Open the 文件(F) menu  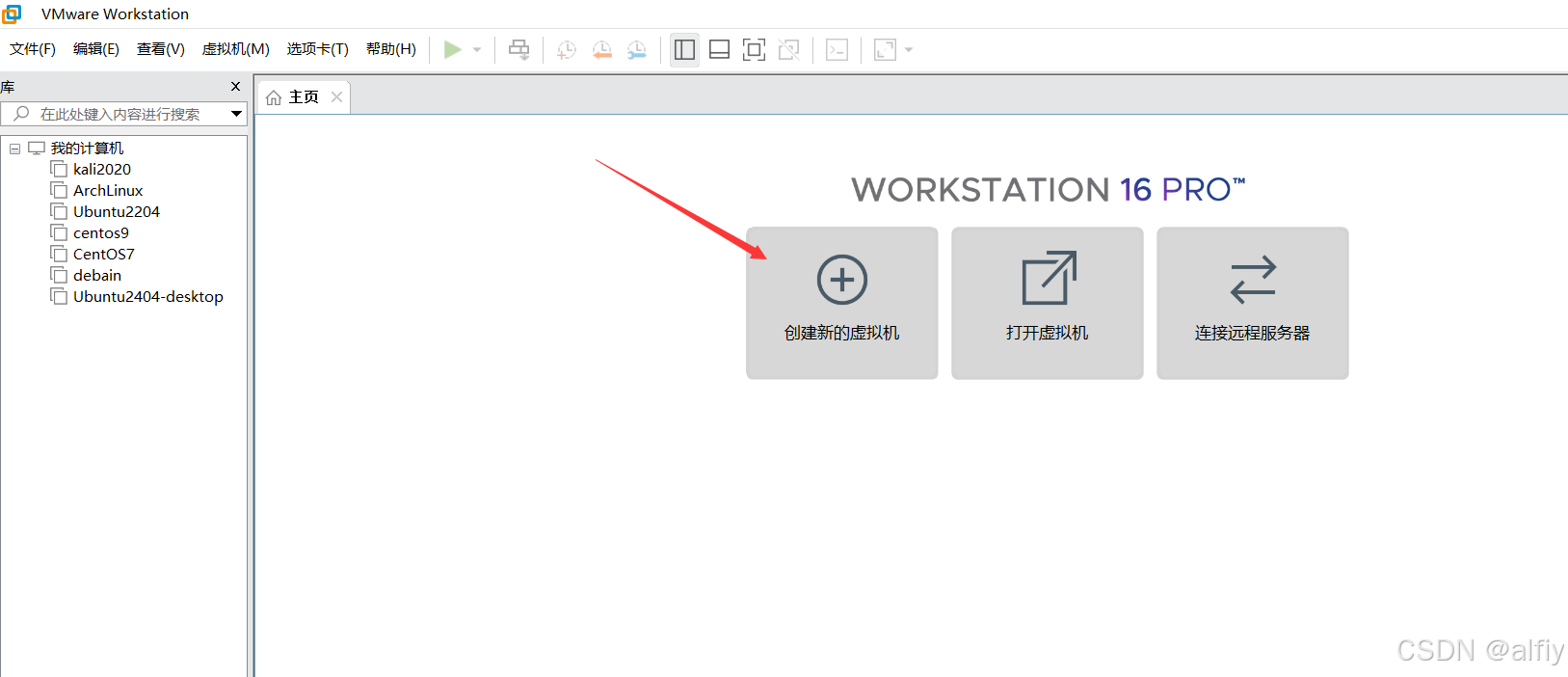pyautogui.click(x=33, y=49)
